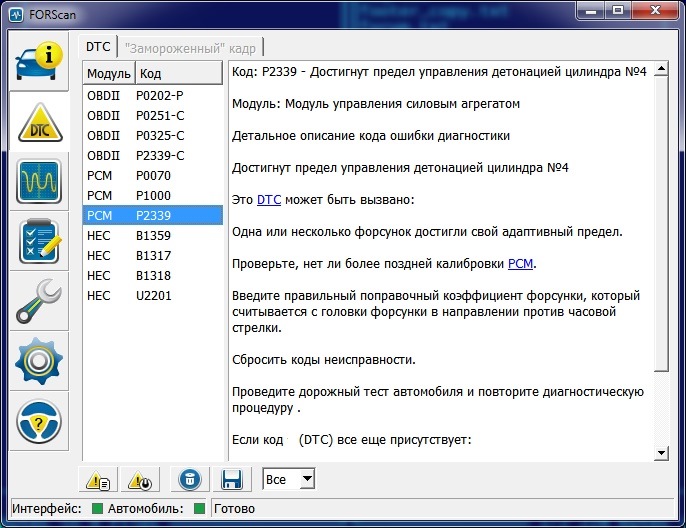
Task: Click the read DTC codes button
Action: (x=98, y=480)
